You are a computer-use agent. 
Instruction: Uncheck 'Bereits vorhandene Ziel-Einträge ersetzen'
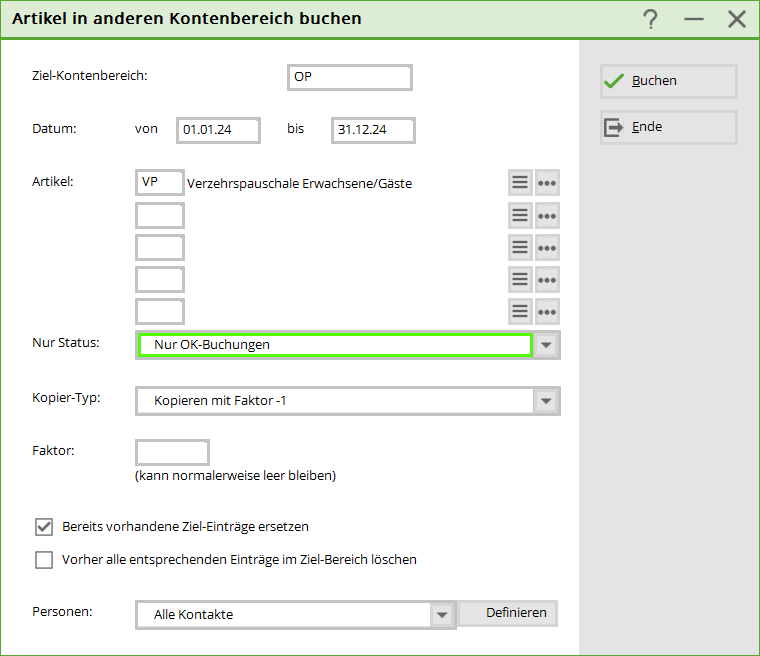coord(44,526)
